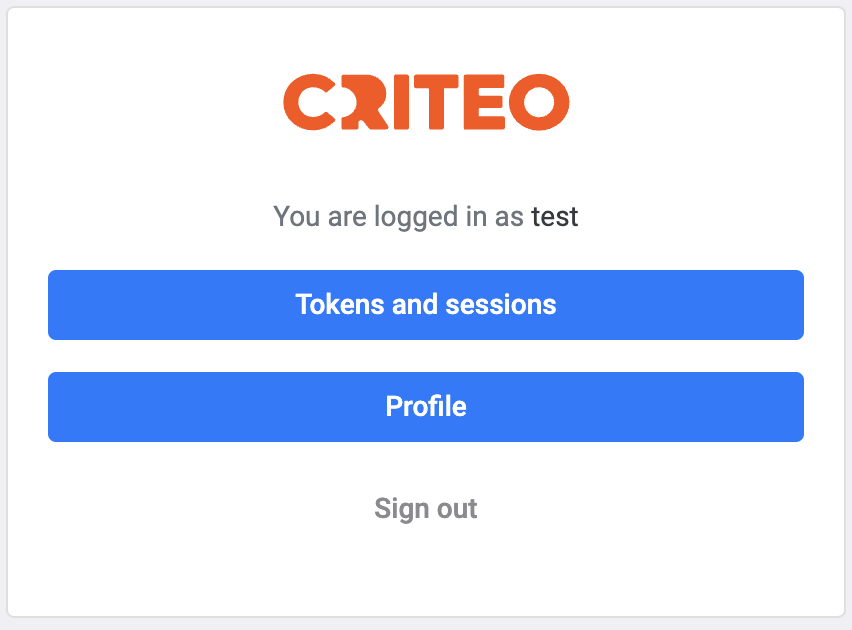Image resolution: width=852 pixels, height=630 pixels.
Task: Click the Criteo wordmark at top
Action: [426, 102]
